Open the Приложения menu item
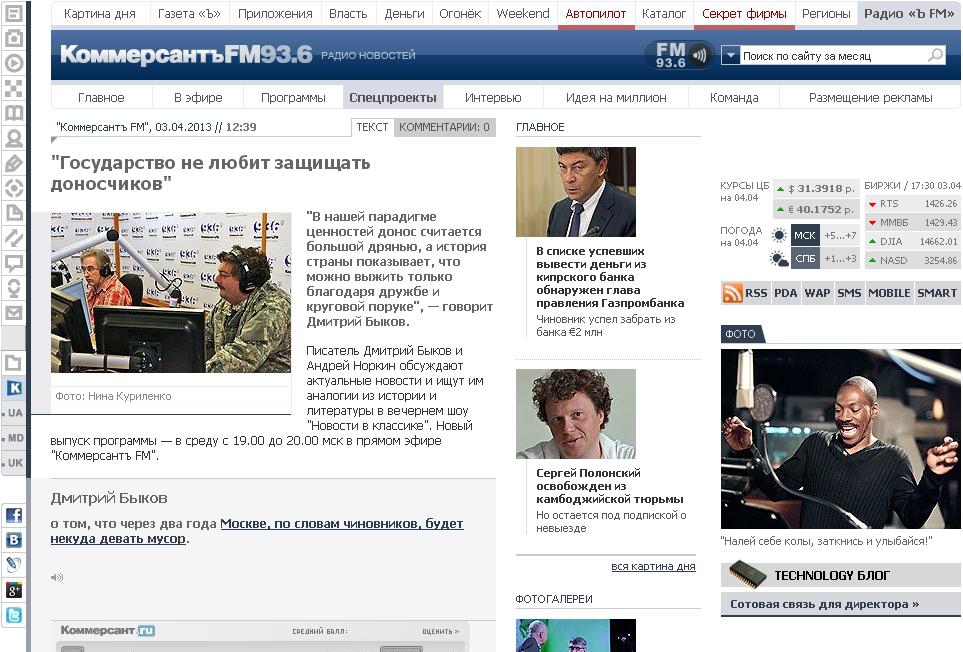This screenshot has height=652, width=963. (x=275, y=14)
